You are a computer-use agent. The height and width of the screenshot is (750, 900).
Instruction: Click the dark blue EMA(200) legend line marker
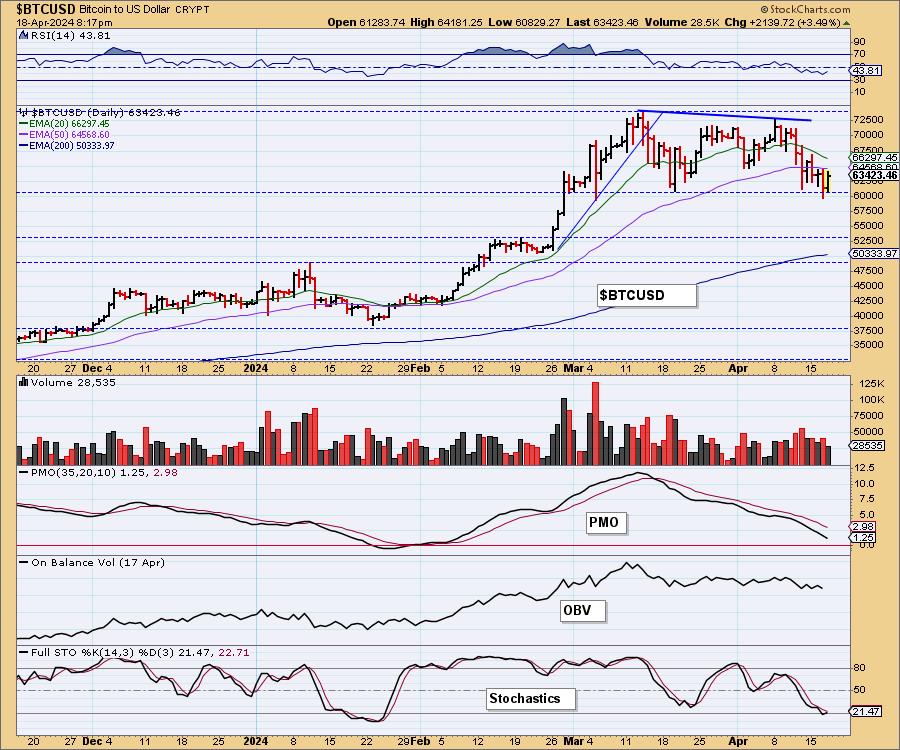[24, 145]
